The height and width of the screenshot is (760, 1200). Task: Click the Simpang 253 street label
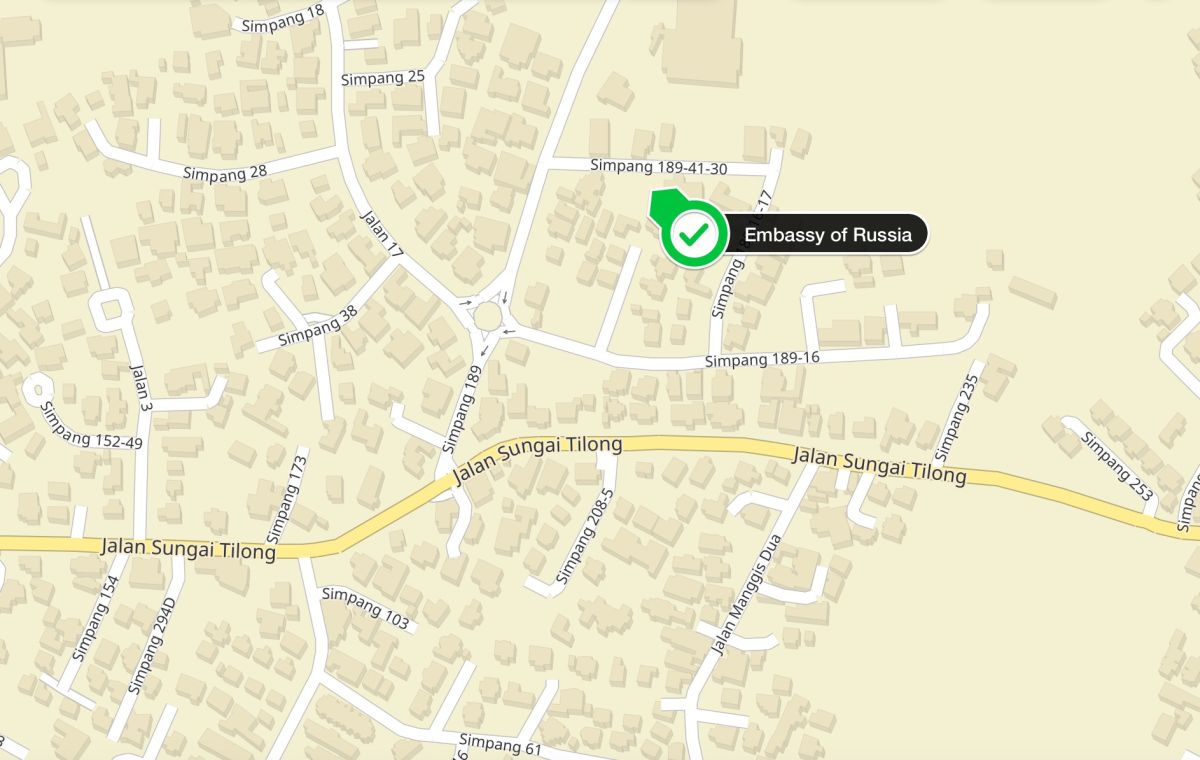pyautogui.click(x=1117, y=465)
